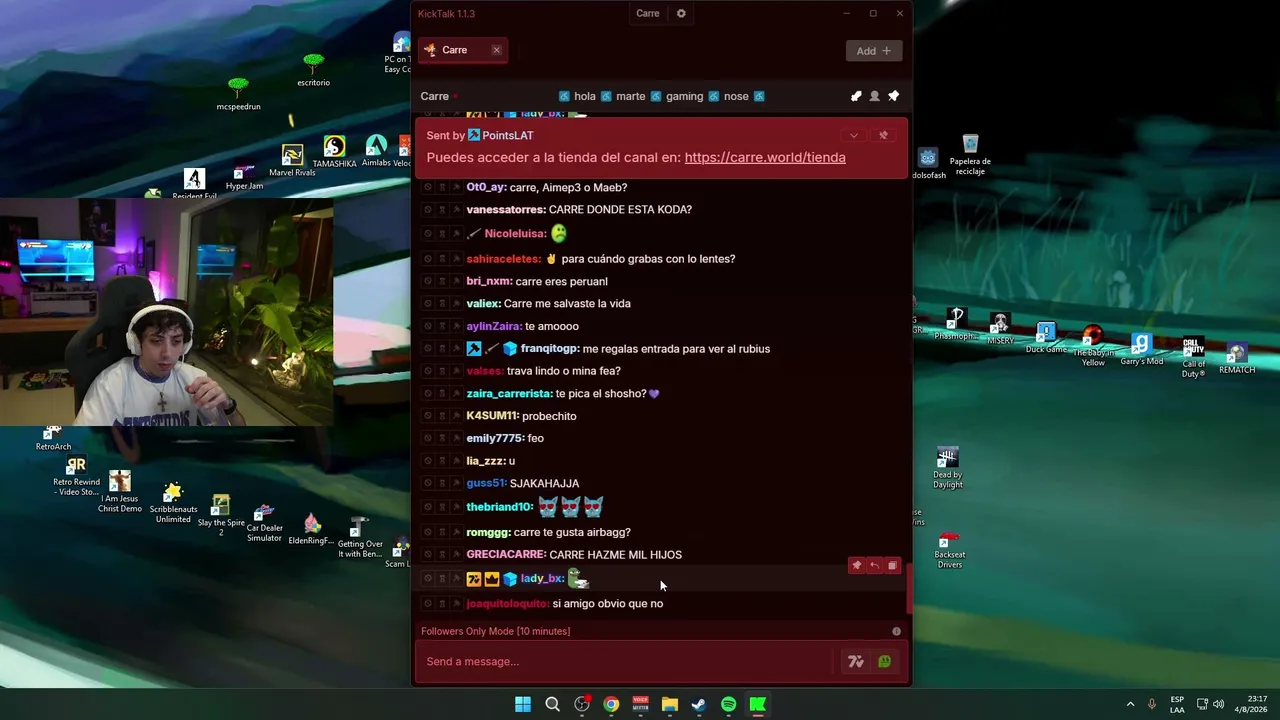Close the Carre chatroom tab
The height and width of the screenshot is (720, 1280).
pos(496,50)
